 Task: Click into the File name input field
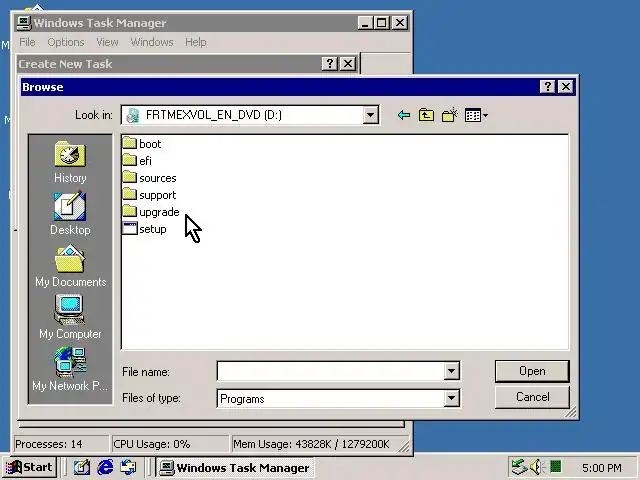tap(331, 371)
